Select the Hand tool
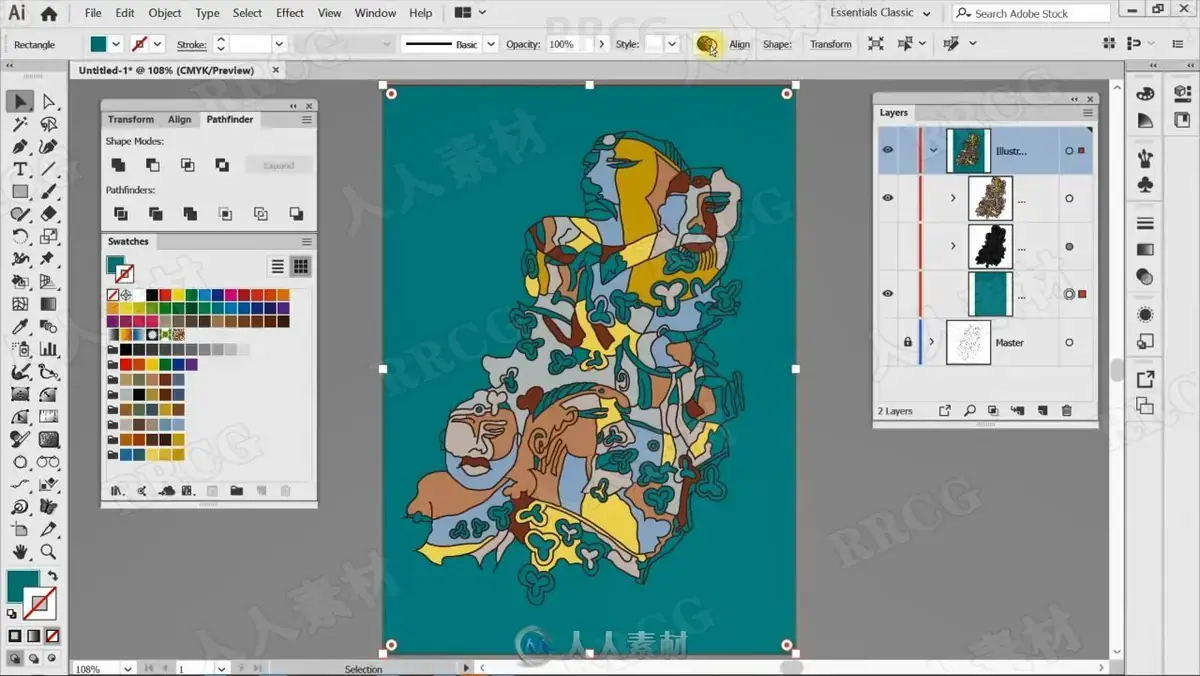The image size is (1200, 676). (x=20, y=552)
